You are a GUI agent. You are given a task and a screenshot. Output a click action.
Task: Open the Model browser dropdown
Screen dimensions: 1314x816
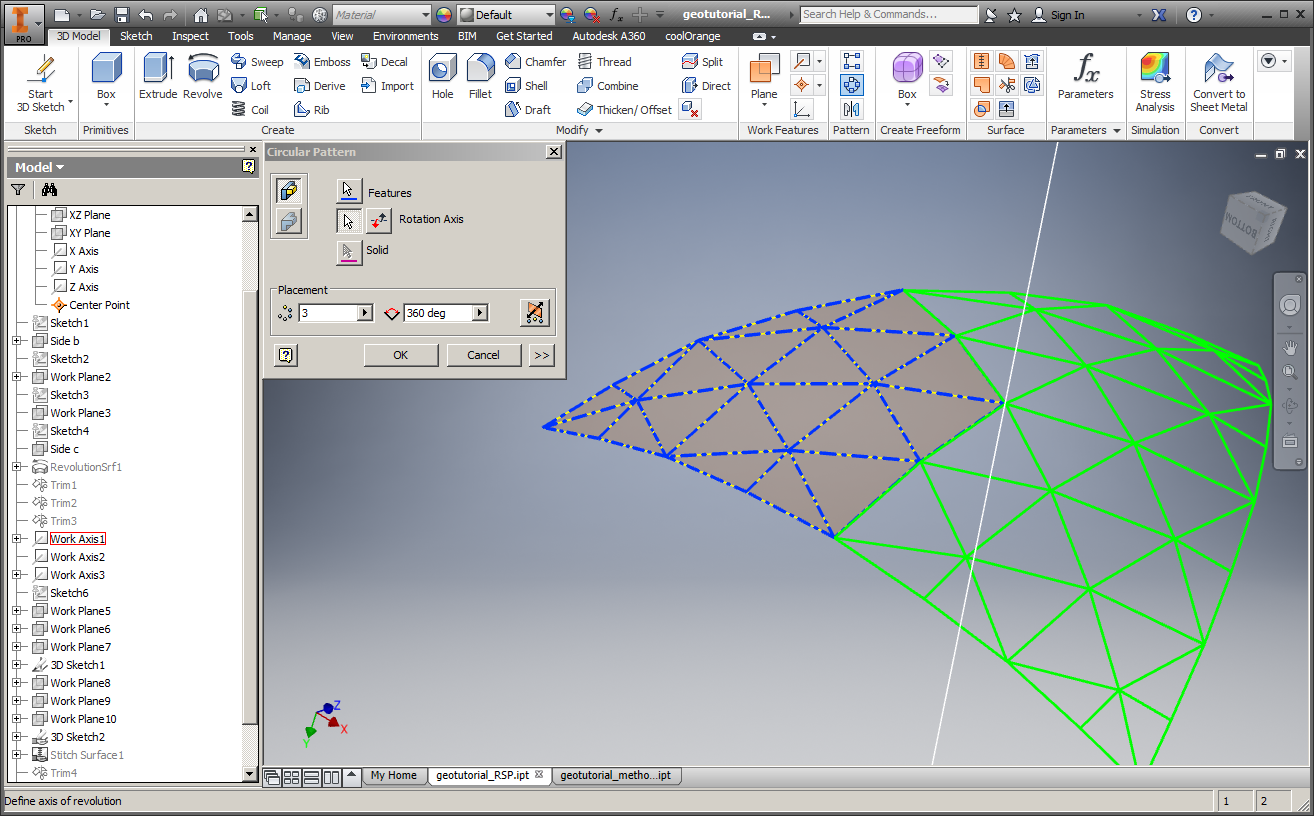point(40,167)
